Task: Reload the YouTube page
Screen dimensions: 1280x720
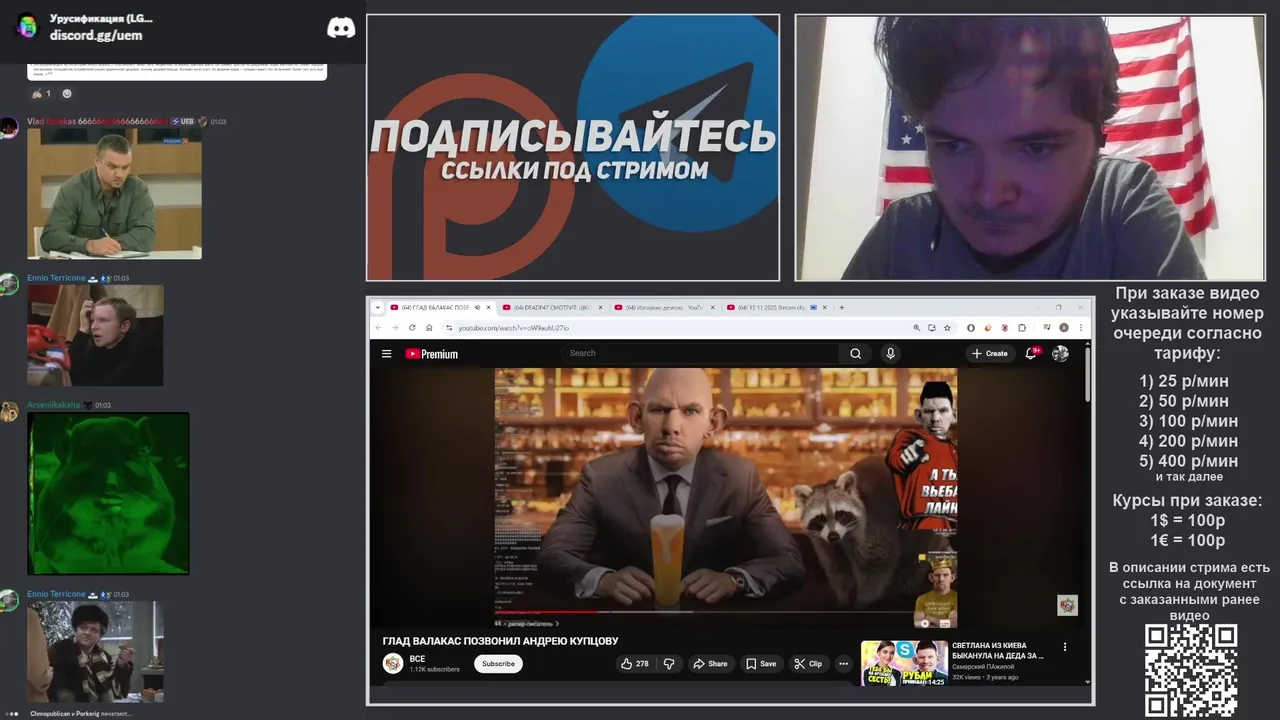Action: [x=412, y=327]
